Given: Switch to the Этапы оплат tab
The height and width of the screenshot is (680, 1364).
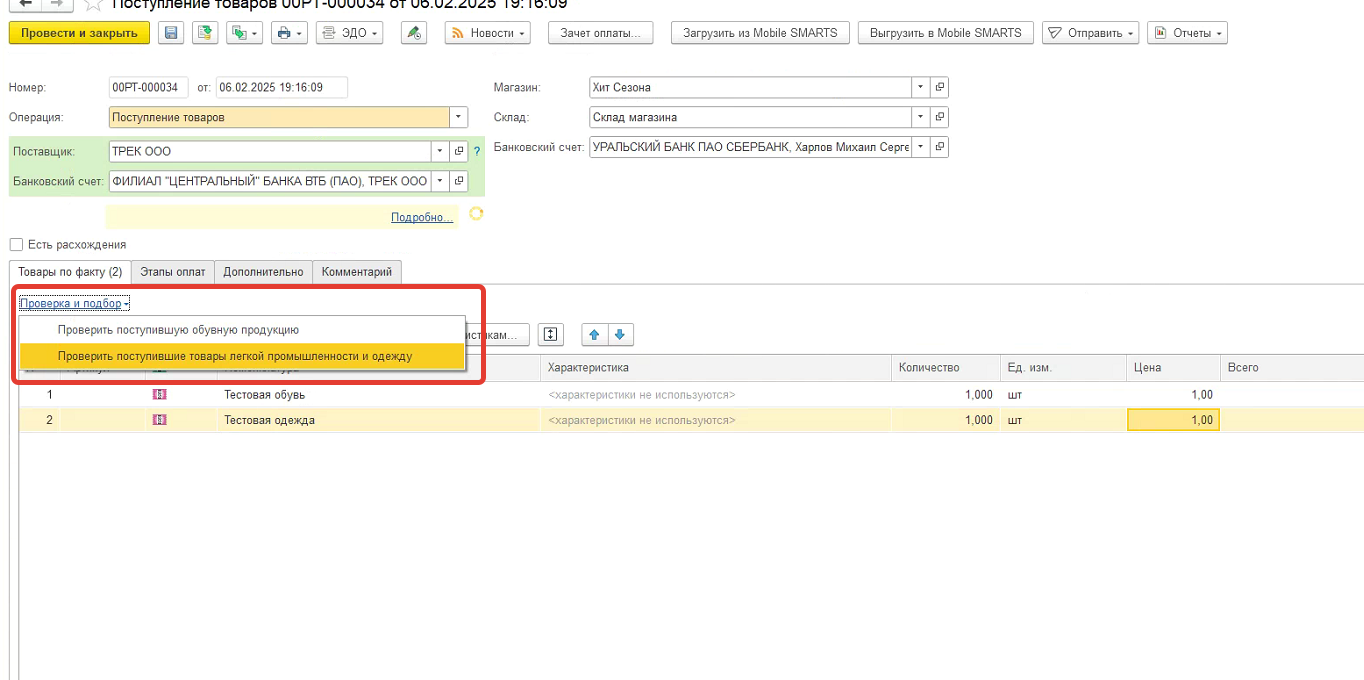Looking at the screenshot, I should [172, 272].
